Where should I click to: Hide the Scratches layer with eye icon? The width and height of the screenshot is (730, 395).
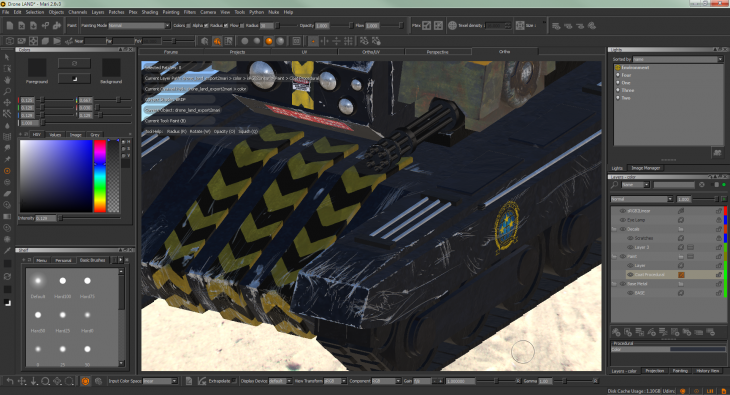630,238
